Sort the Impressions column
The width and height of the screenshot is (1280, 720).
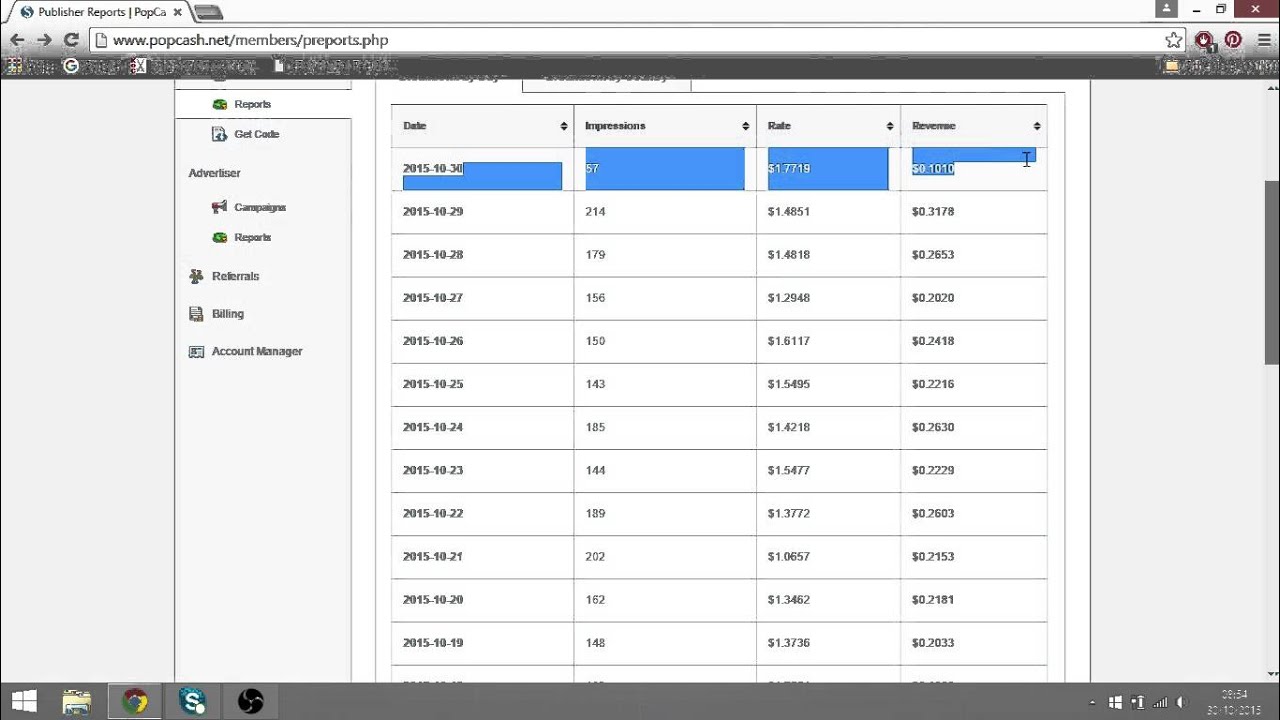744,125
